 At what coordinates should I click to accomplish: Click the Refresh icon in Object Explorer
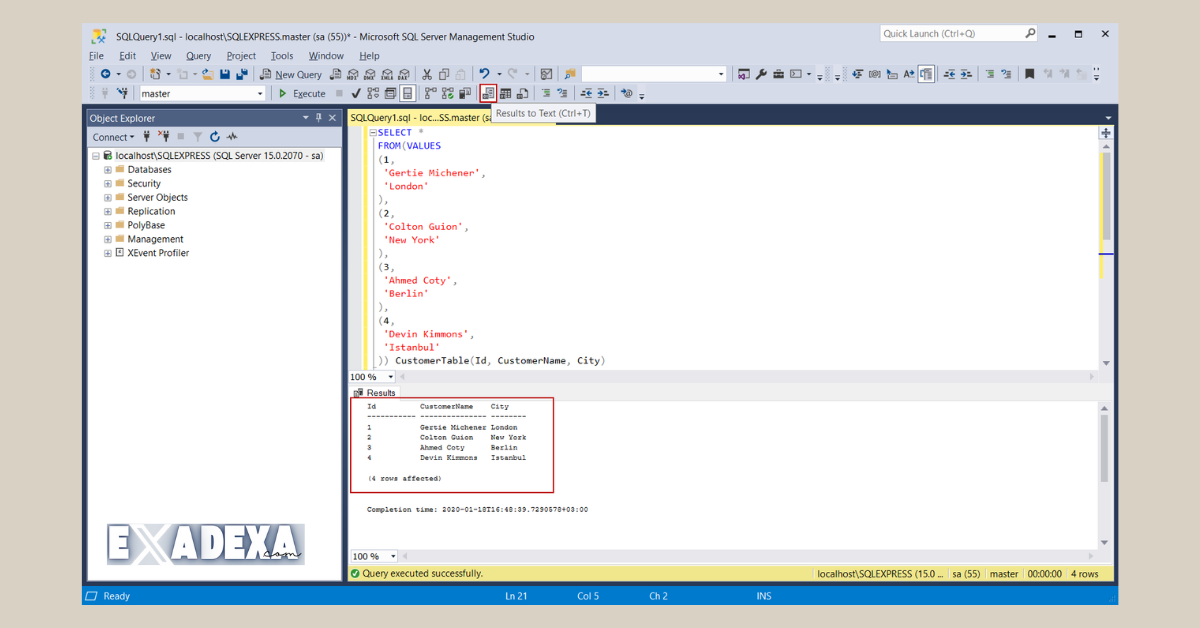click(215, 136)
